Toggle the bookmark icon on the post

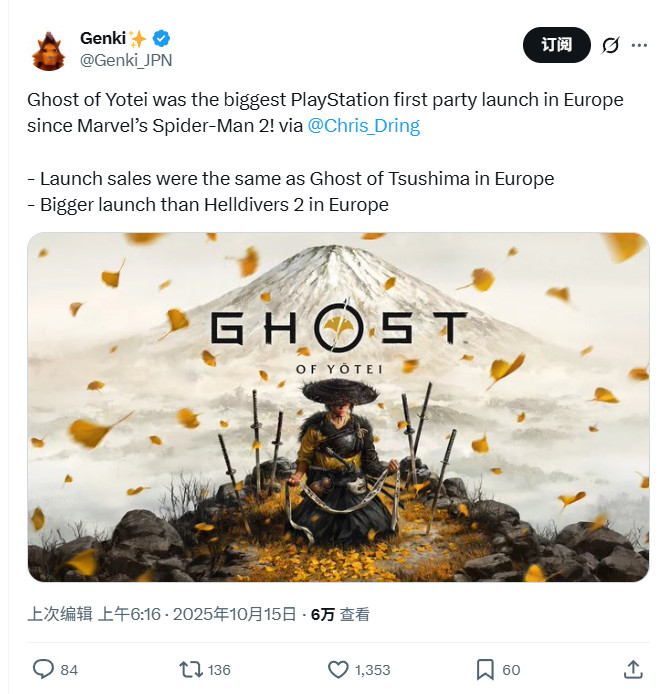point(485,669)
